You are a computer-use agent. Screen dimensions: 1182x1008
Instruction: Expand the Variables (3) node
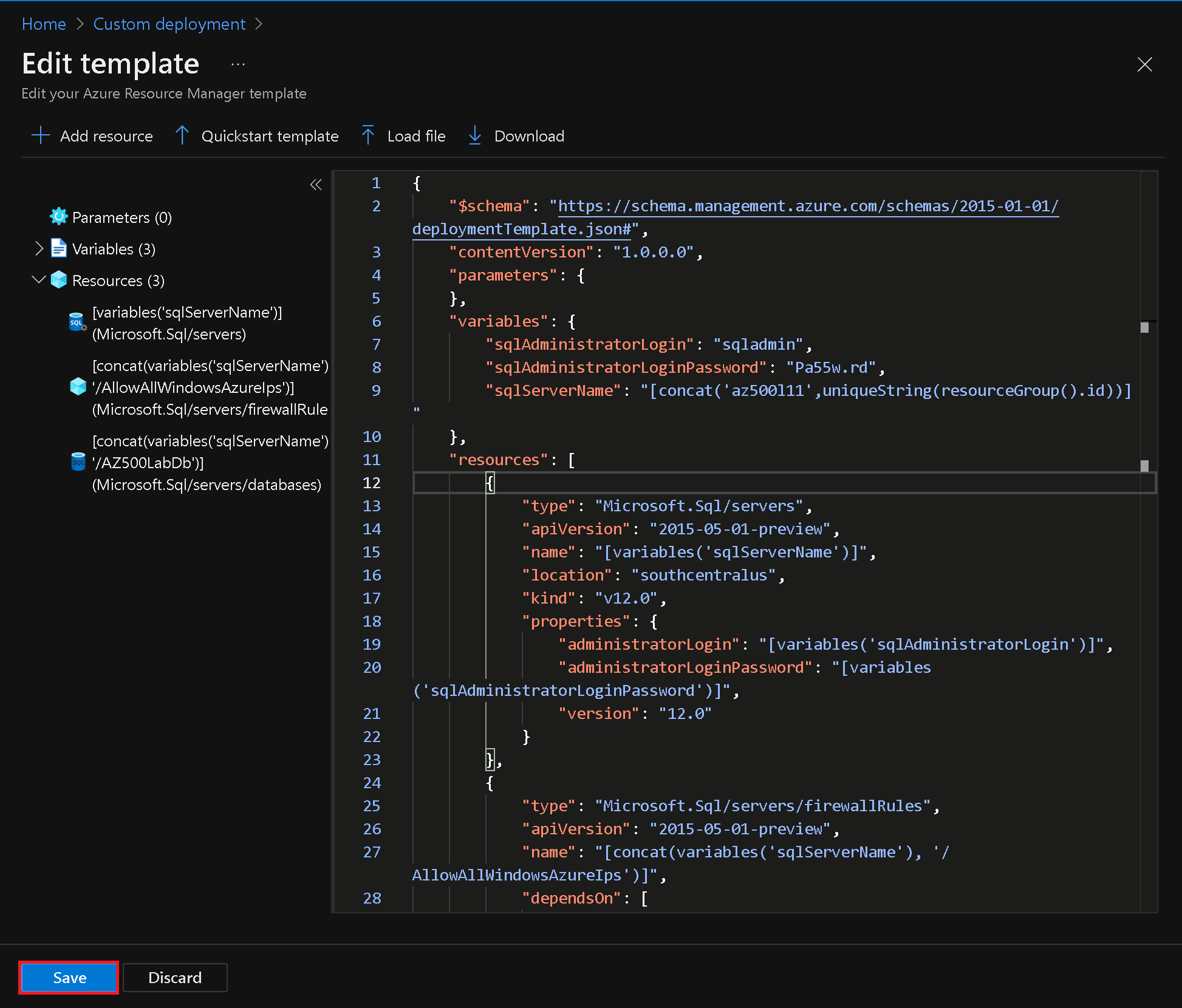coord(39,248)
